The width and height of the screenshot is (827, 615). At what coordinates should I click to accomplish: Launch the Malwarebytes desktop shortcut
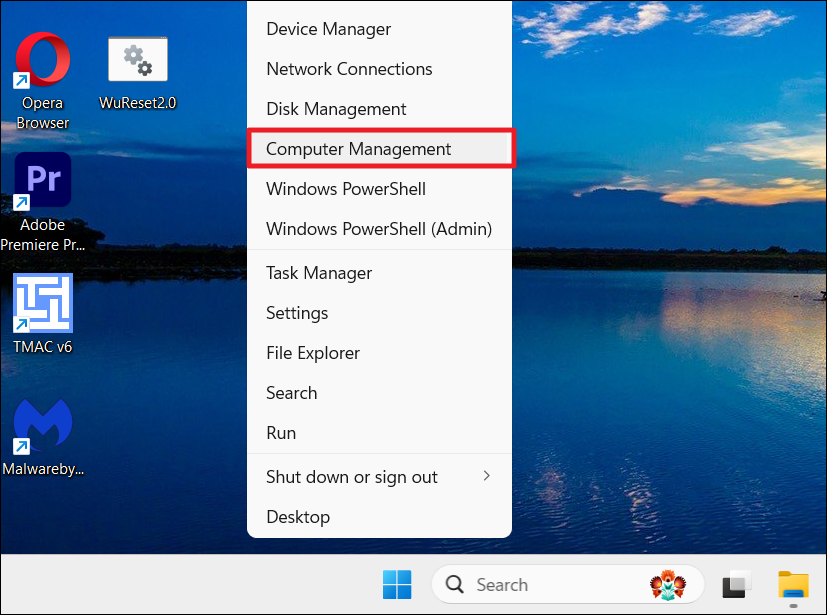pos(42,426)
